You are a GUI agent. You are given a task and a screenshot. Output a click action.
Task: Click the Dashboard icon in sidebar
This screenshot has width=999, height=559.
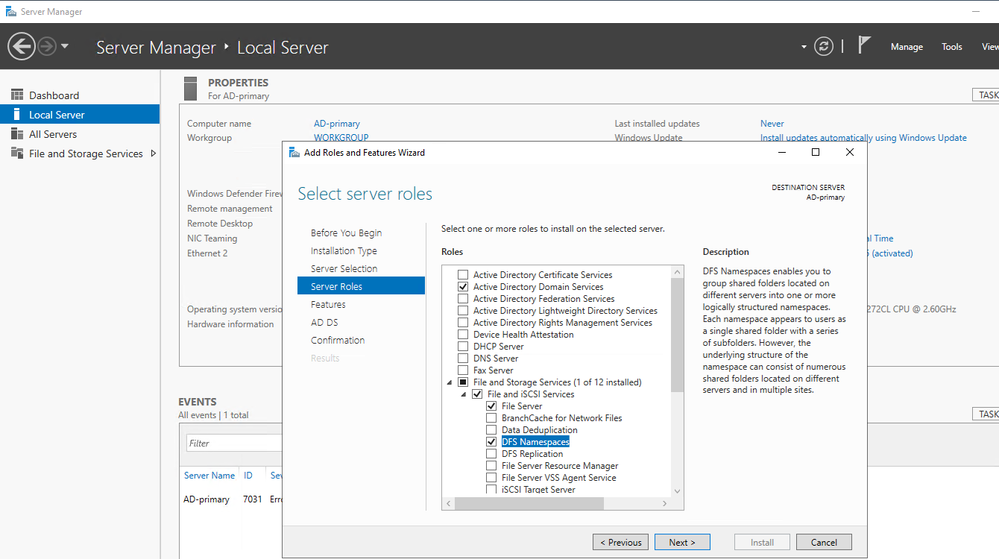pos(17,95)
